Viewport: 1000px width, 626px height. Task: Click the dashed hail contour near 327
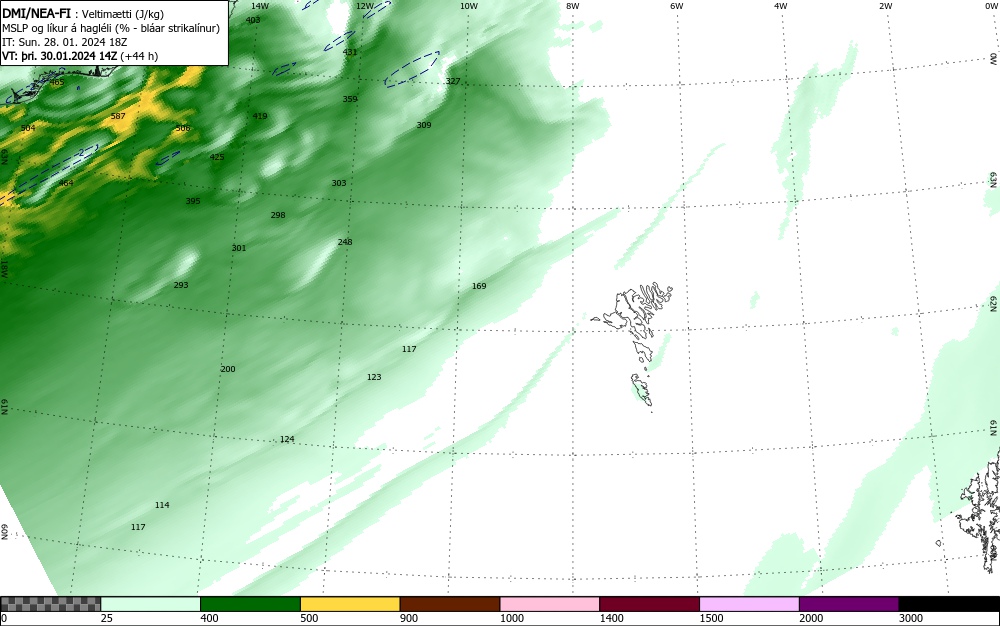412,69
